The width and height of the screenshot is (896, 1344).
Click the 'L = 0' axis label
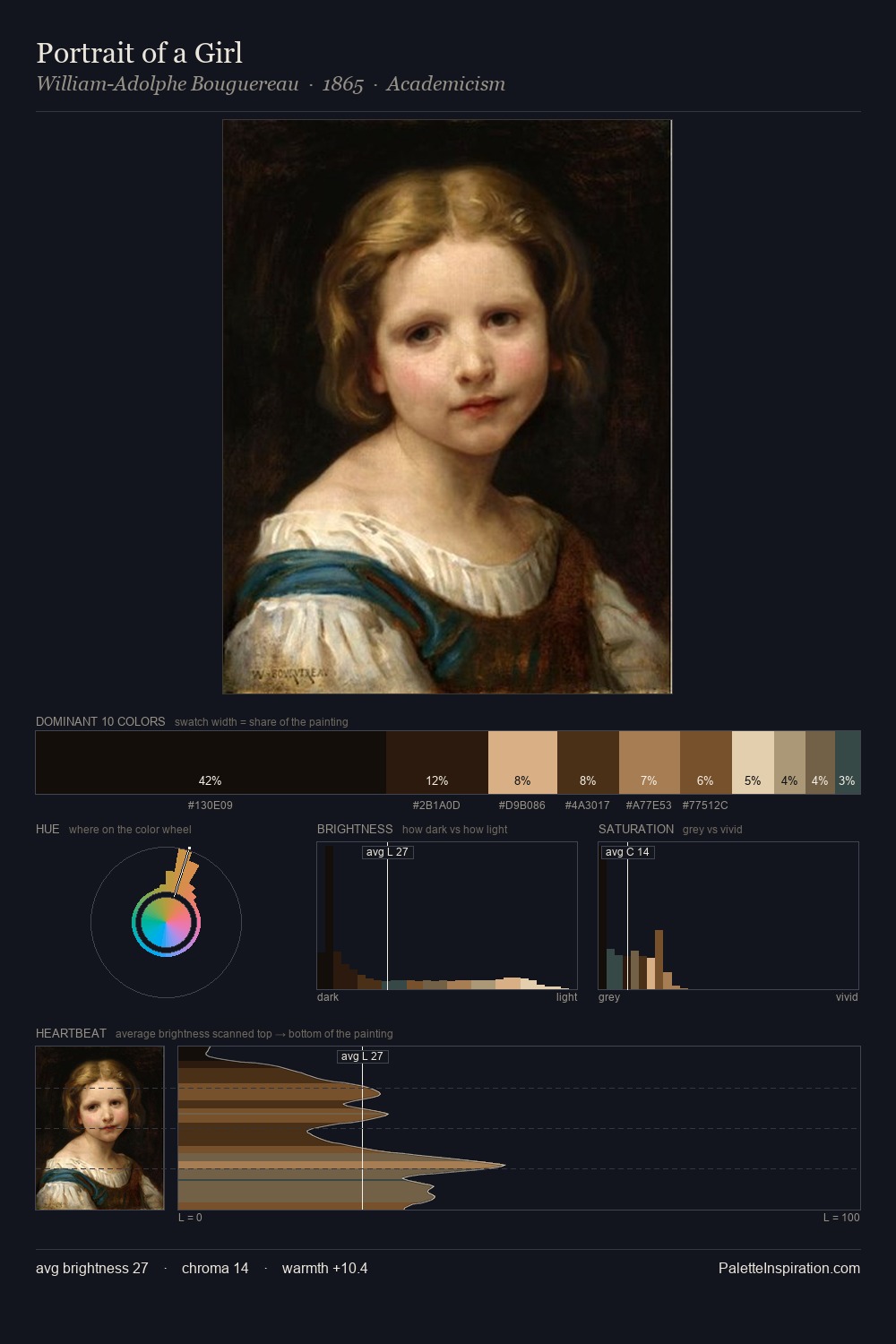click(x=190, y=1218)
